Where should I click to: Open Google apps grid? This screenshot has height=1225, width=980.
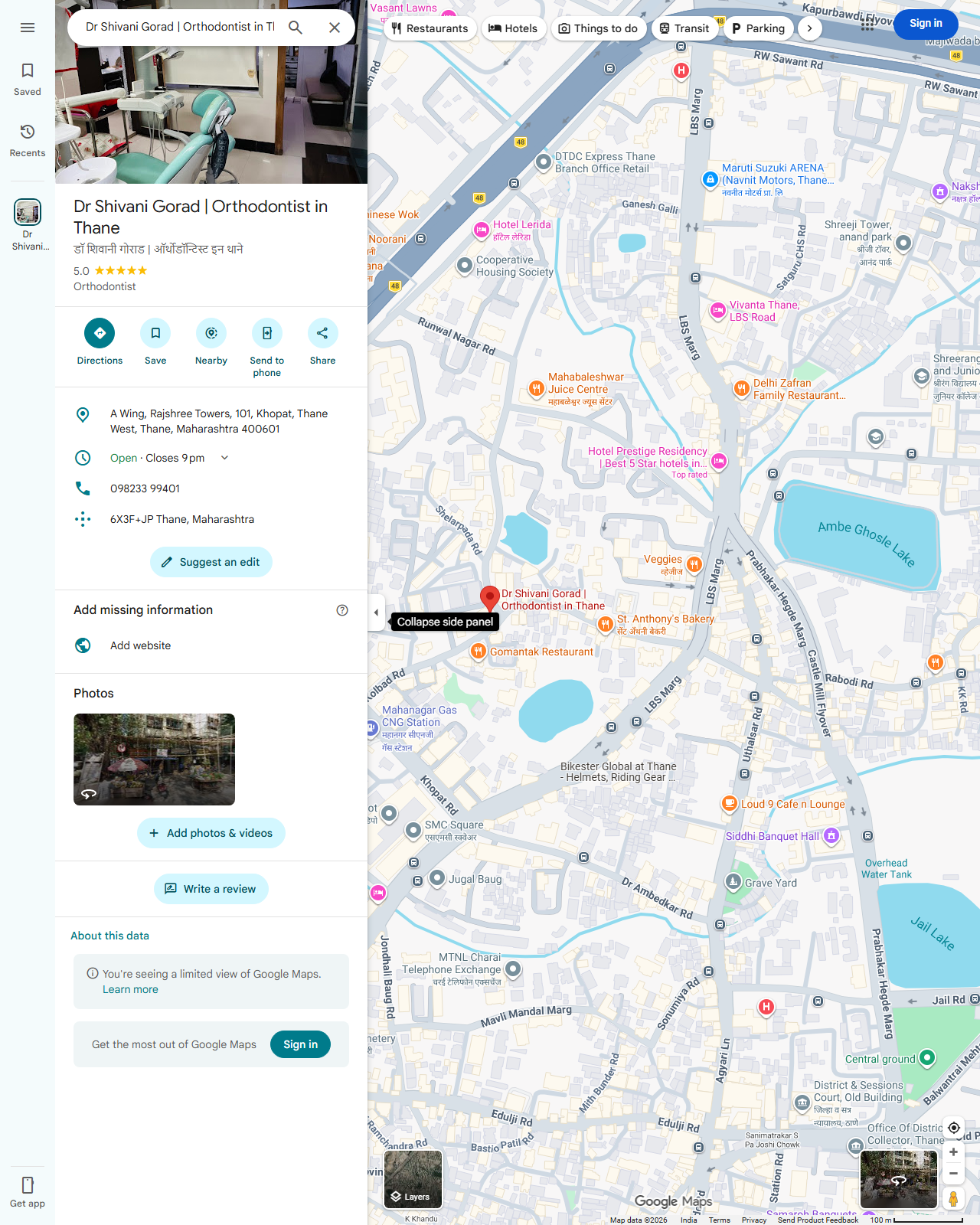tap(867, 24)
